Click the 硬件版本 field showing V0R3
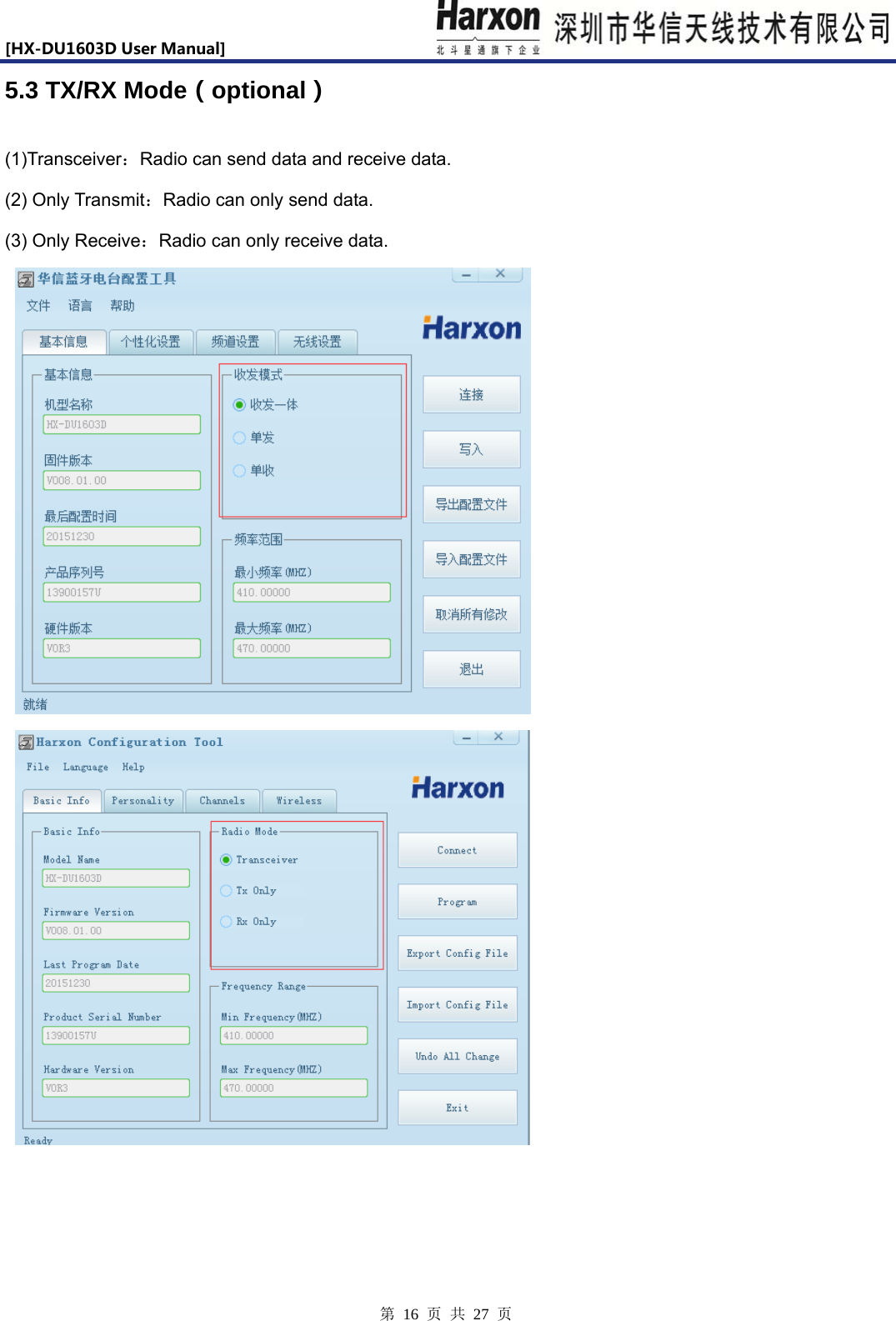The width and height of the screenshot is (896, 1321). point(122,648)
